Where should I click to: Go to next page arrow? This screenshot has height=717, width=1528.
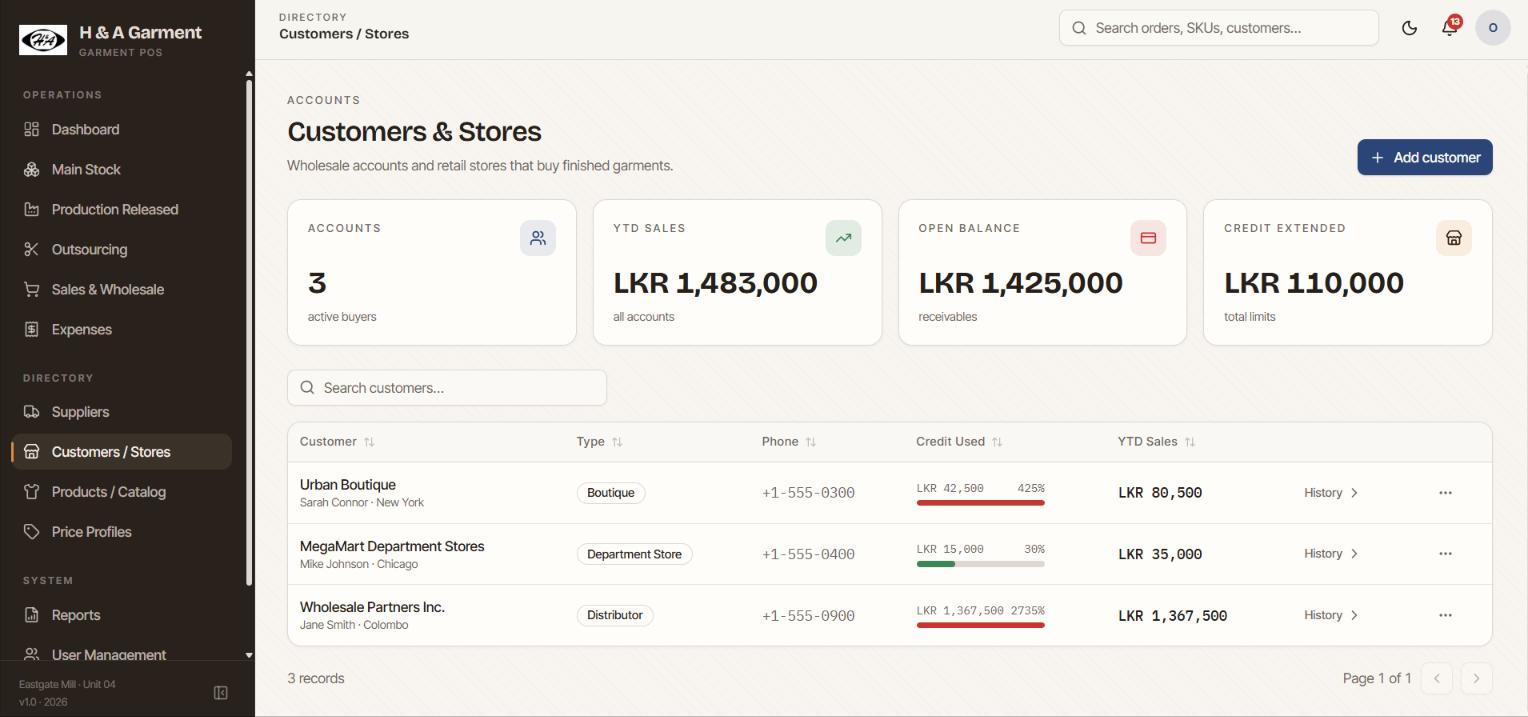click(x=1476, y=678)
